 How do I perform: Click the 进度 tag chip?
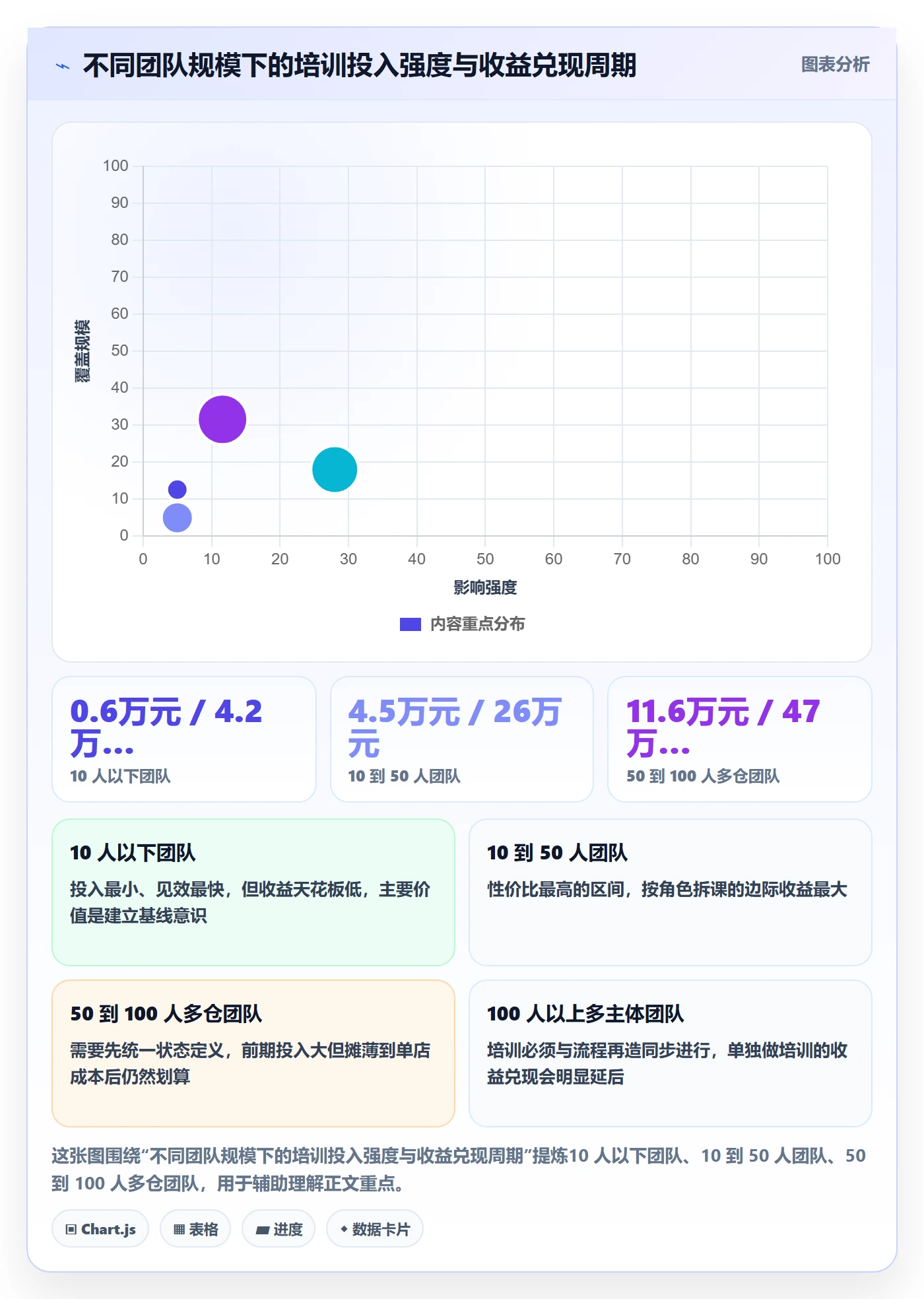(x=279, y=1229)
